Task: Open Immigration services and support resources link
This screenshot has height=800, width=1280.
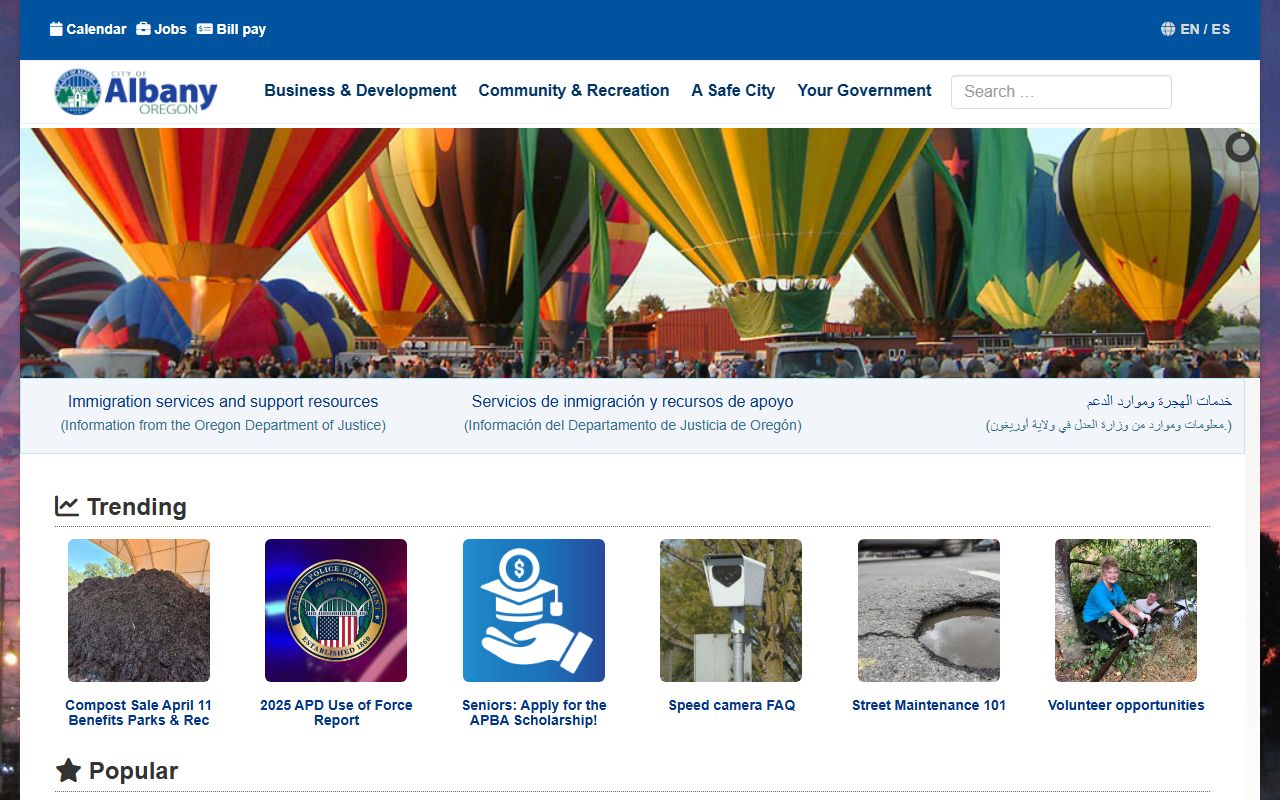Action: tap(223, 401)
